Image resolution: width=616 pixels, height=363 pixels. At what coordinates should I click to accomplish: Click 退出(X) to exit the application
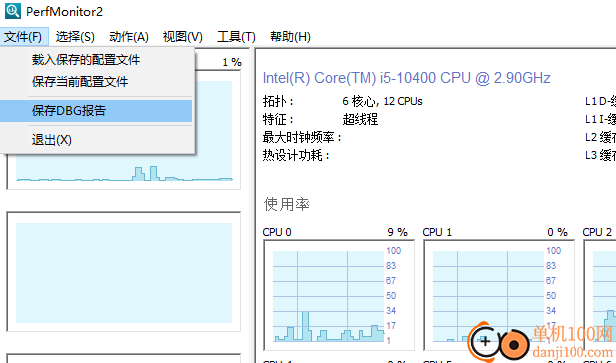(x=96, y=140)
